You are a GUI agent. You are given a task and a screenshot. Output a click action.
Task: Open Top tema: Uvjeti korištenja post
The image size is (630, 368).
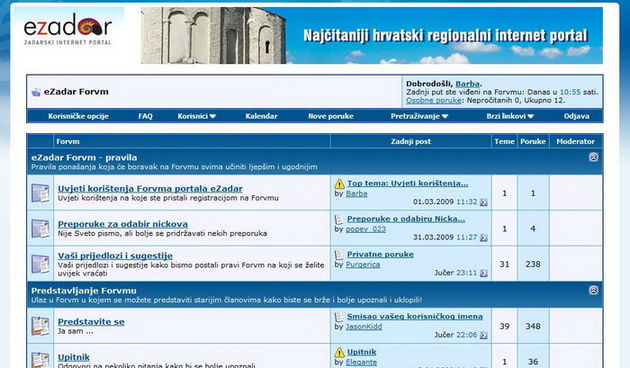point(407,183)
